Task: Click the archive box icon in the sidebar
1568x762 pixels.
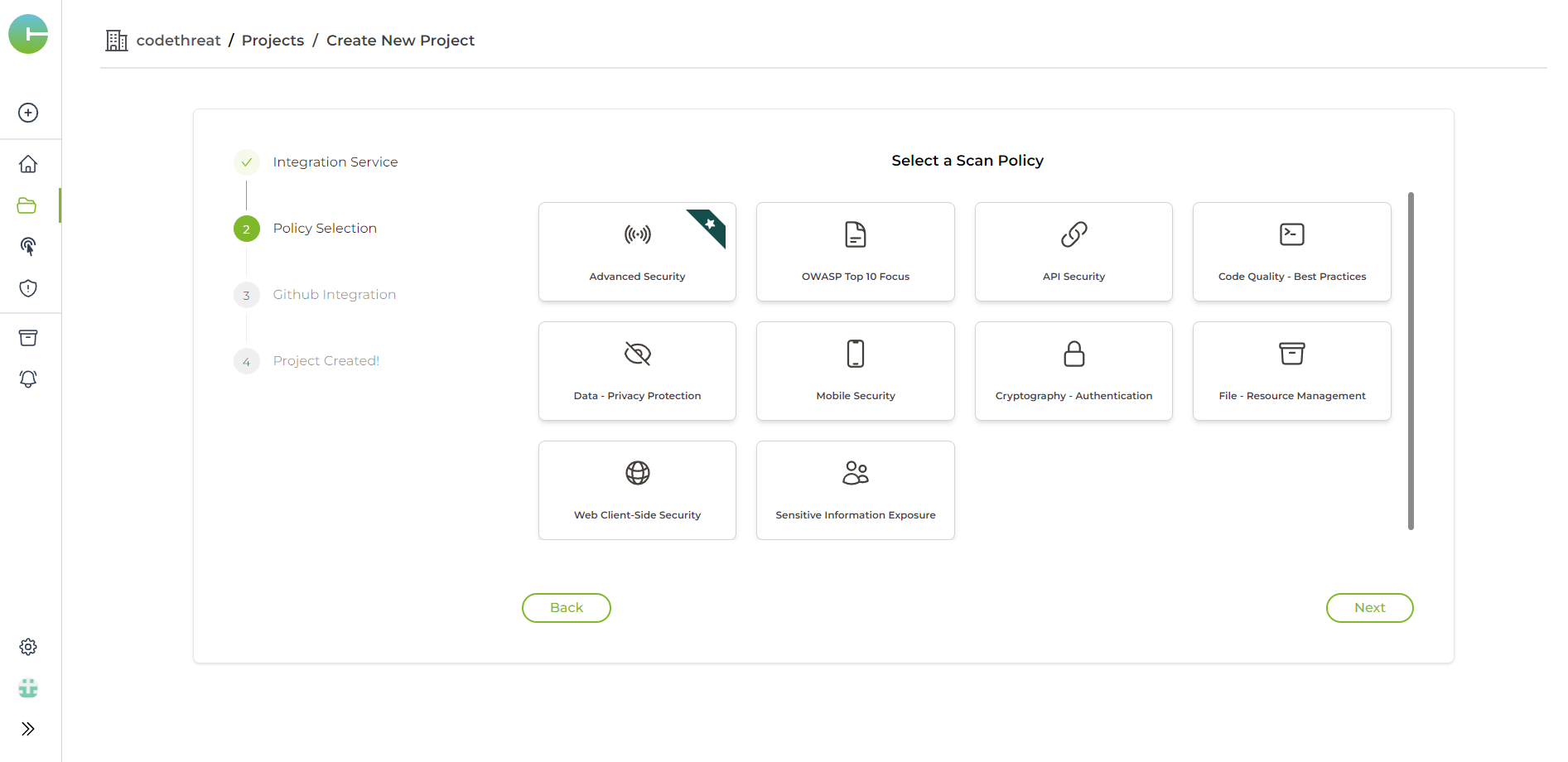Action: coord(28,338)
